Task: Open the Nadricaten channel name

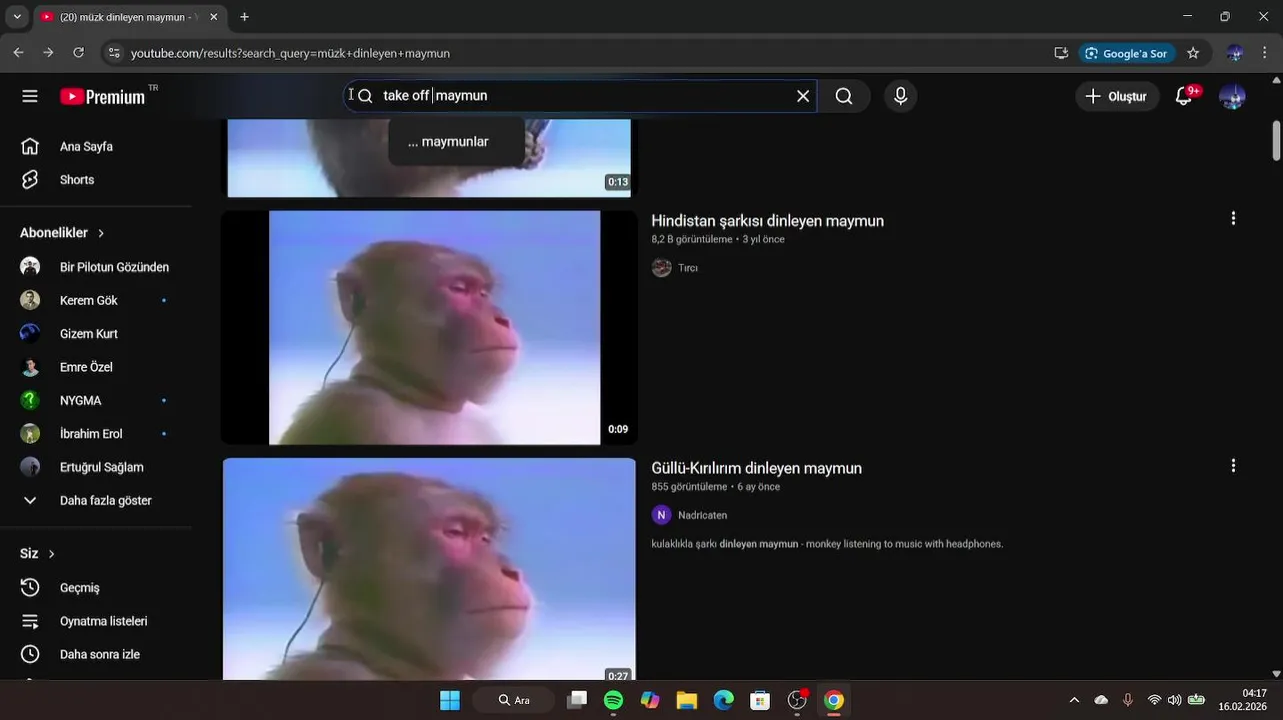Action: (x=702, y=515)
